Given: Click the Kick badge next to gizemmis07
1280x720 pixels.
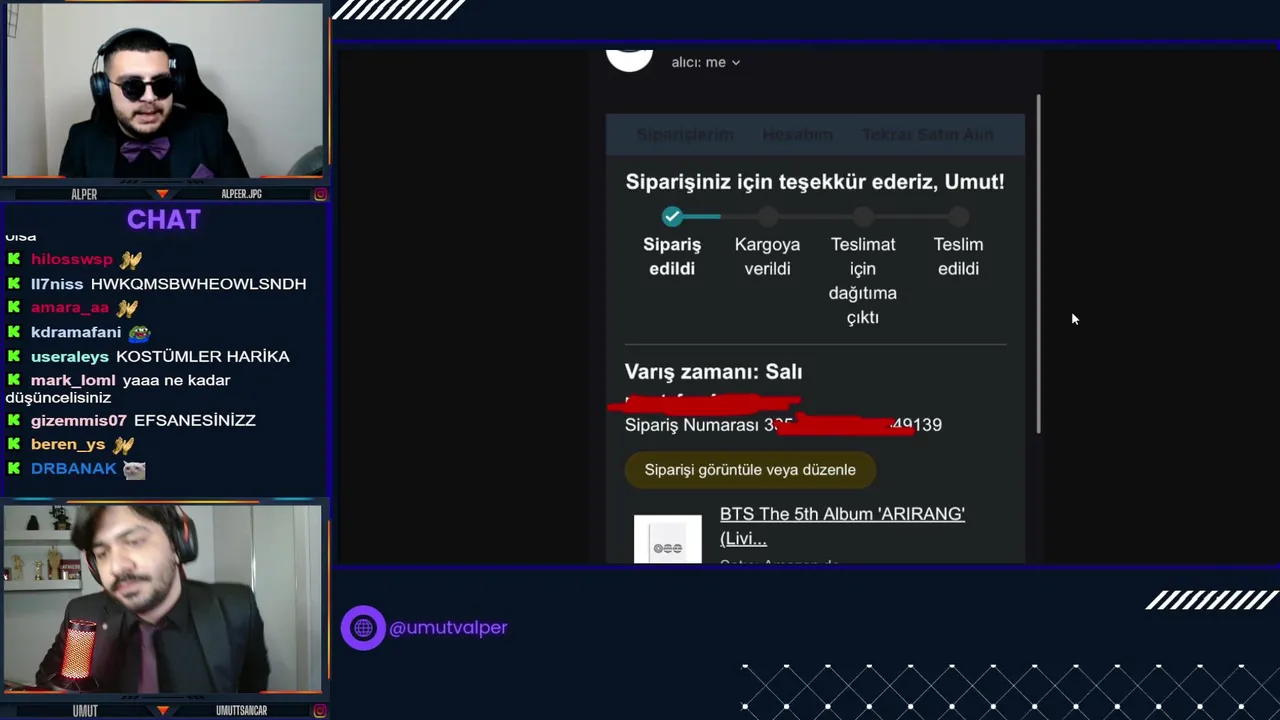Looking at the screenshot, I should pyautogui.click(x=14, y=421).
